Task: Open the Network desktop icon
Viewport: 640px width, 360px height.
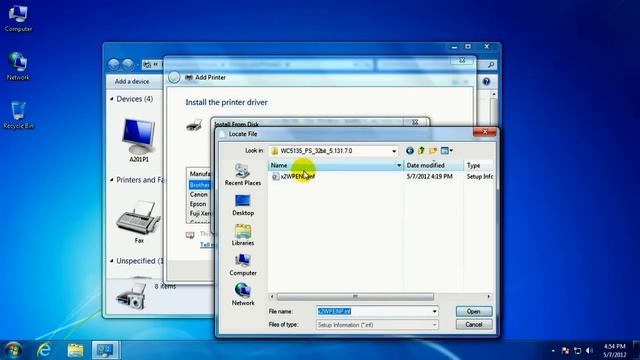Action: pos(18,66)
